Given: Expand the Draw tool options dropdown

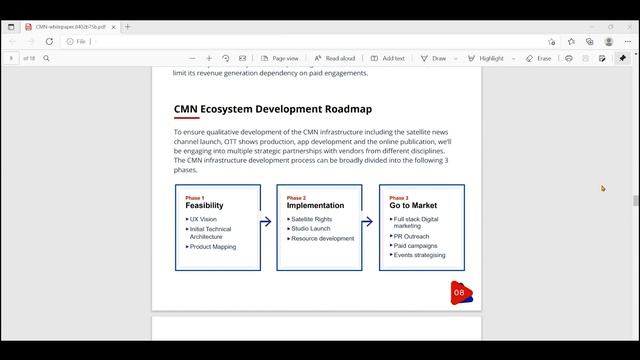Looking at the screenshot, I should coord(456,59).
